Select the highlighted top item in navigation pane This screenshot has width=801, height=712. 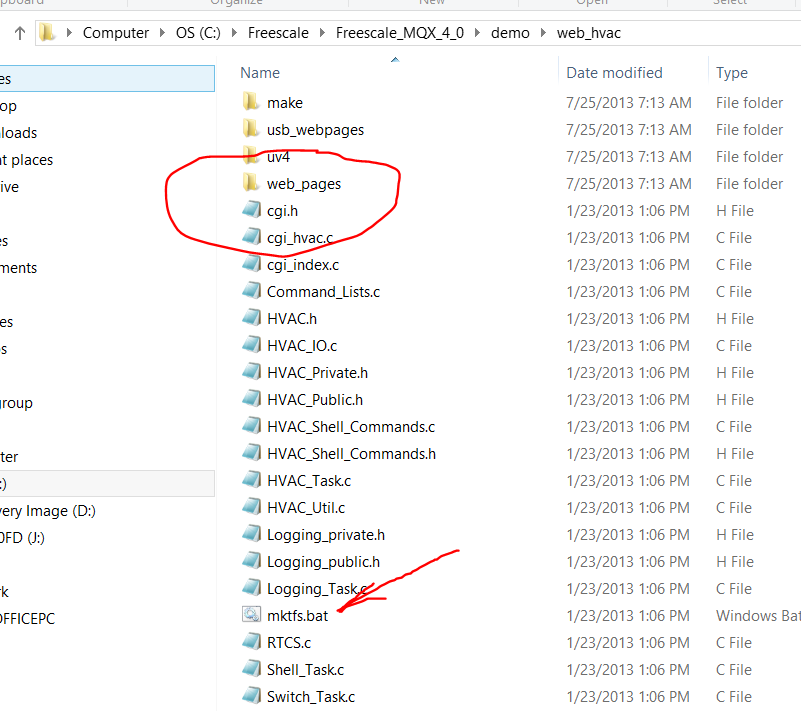click(x=107, y=79)
